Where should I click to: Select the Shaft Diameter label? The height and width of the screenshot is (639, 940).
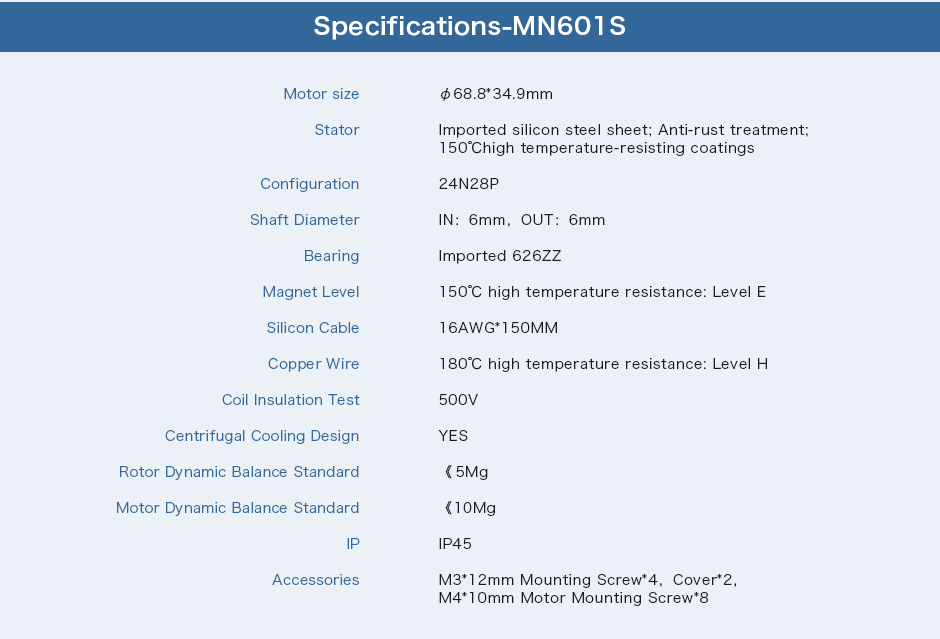[305, 220]
